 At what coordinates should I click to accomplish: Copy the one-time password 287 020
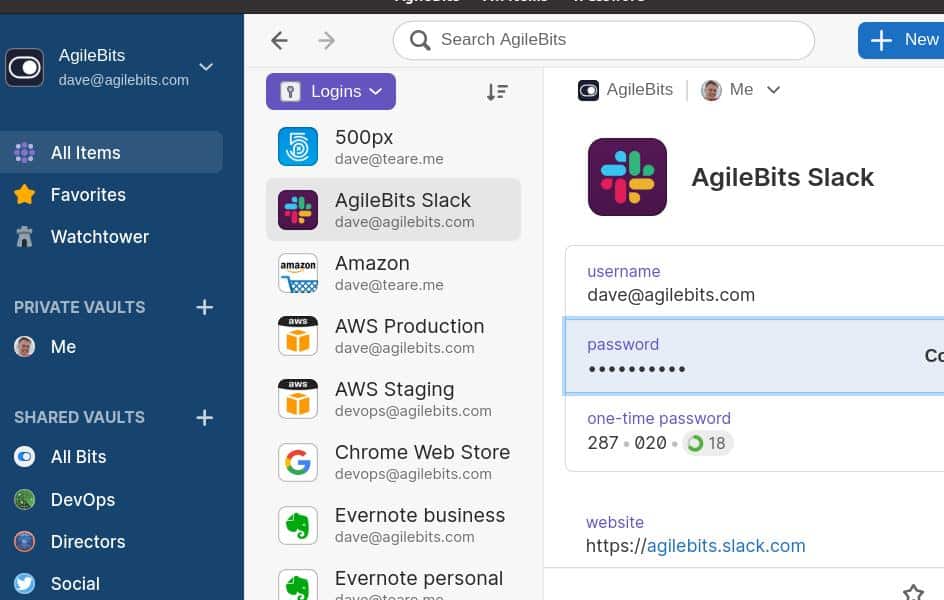tap(627, 443)
